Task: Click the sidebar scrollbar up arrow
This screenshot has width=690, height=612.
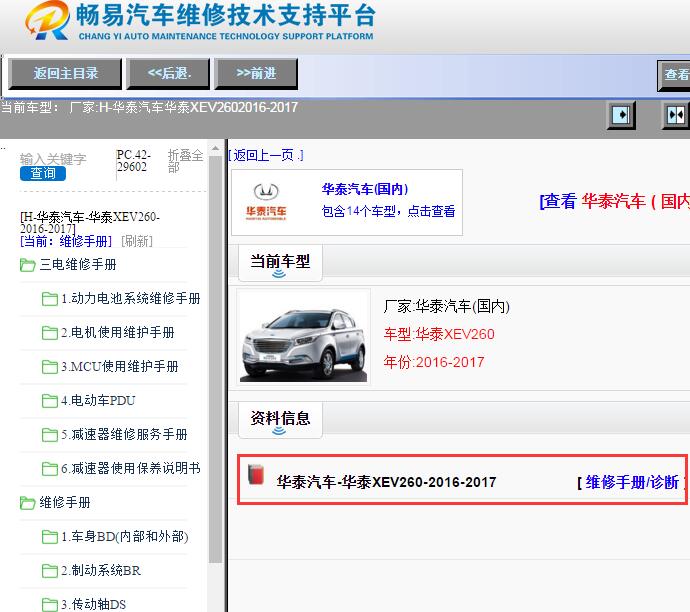Action: click(x=215, y=148)
